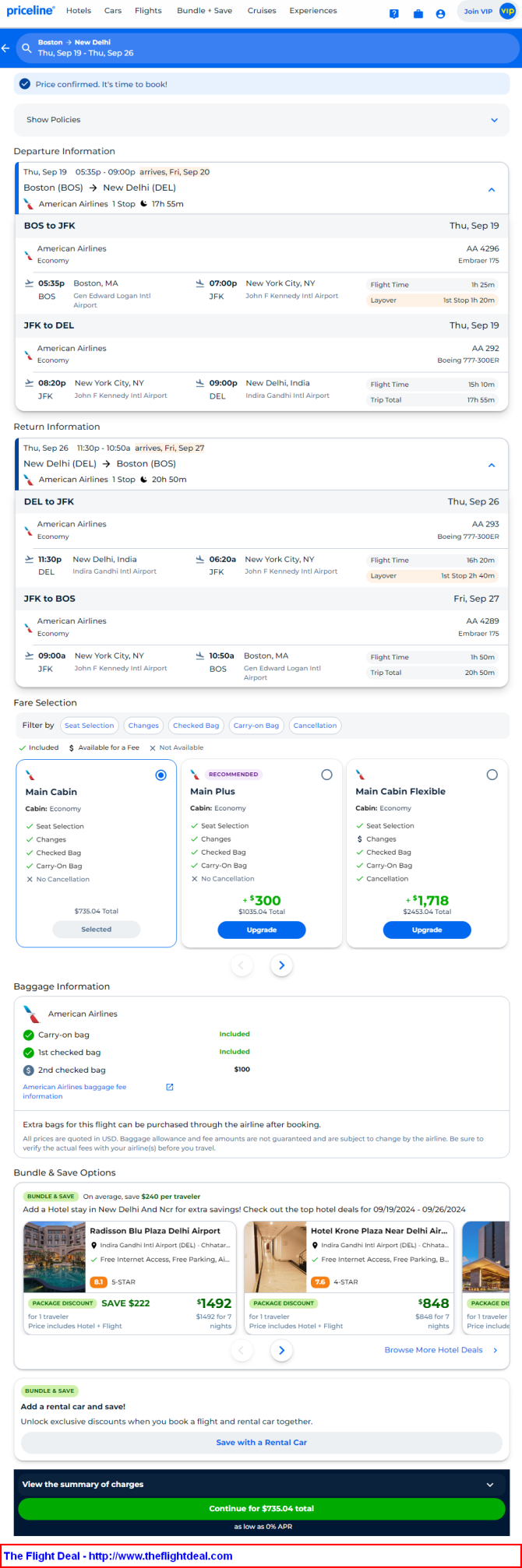The image size is (522, 1568).
Task: Click the user account profile icon
Action: (x=441, y=14)
